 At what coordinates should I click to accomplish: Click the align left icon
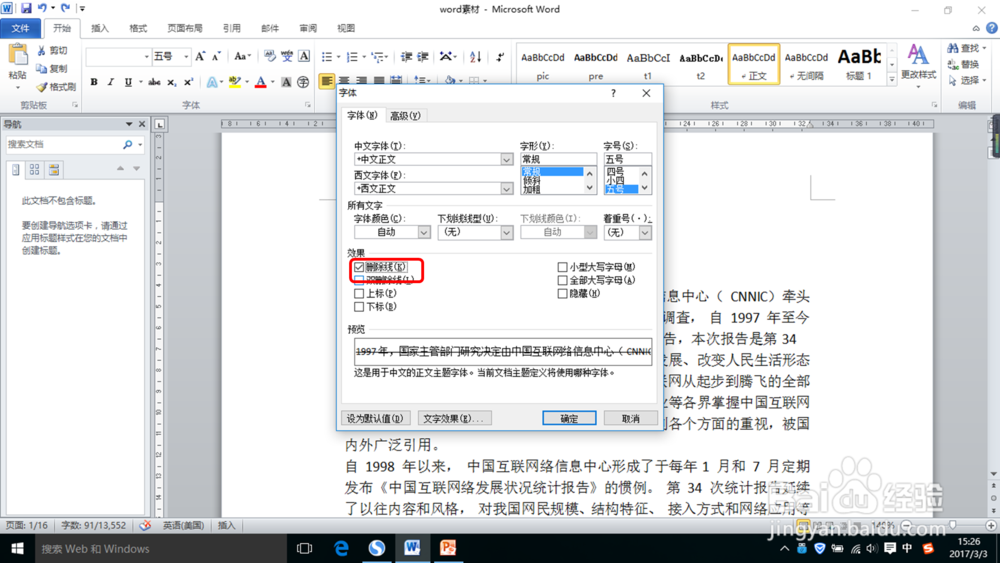click(327, 81)
